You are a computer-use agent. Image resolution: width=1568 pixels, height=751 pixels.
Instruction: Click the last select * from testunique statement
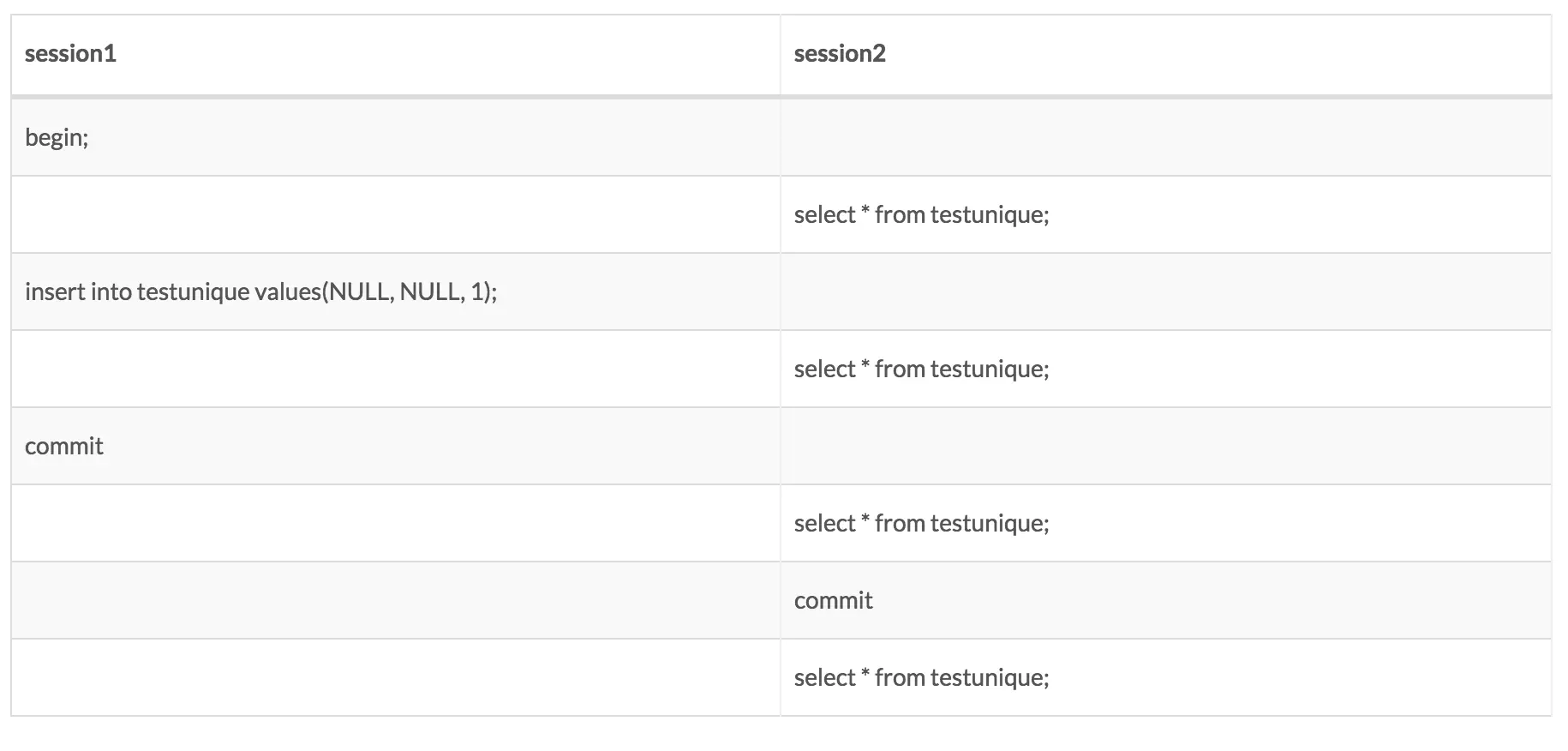point(921,678)
